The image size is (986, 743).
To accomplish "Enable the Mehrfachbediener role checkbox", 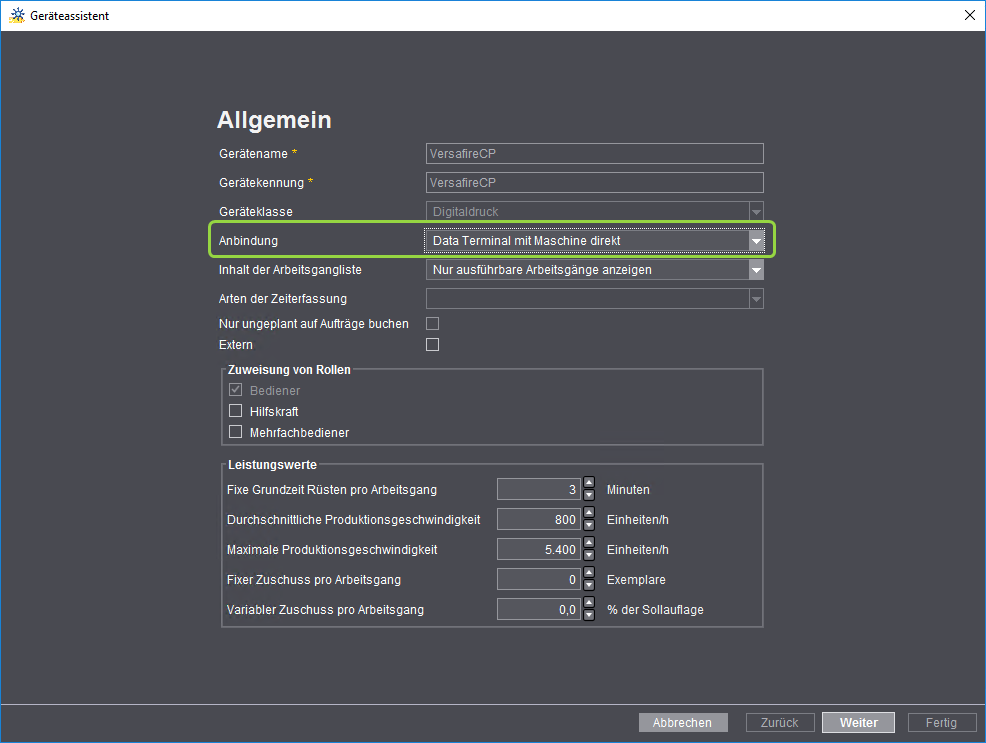I will (235, 432).
